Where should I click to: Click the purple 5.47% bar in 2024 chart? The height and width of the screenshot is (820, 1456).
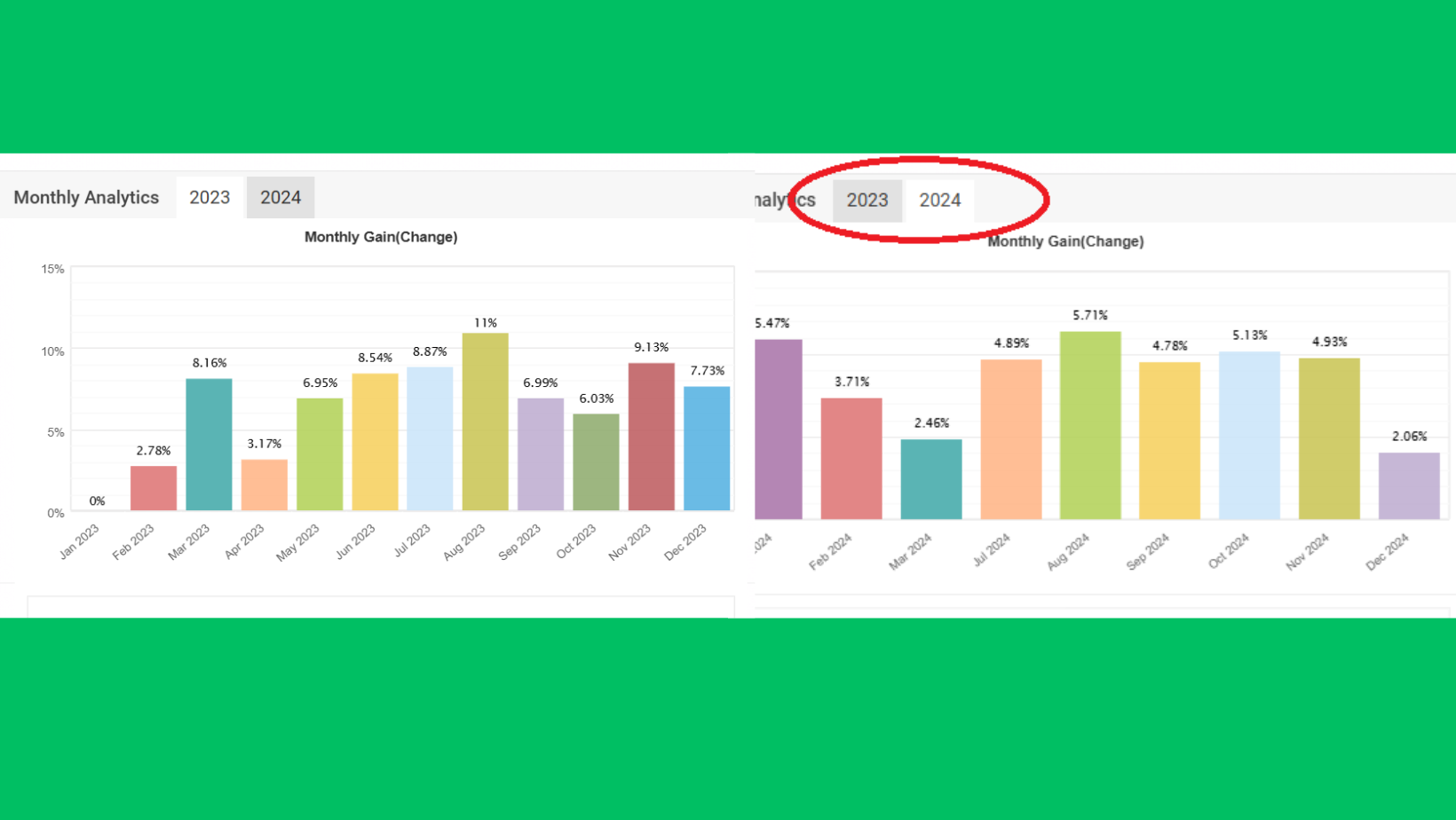pyautogui.click(x=779, y=430)
